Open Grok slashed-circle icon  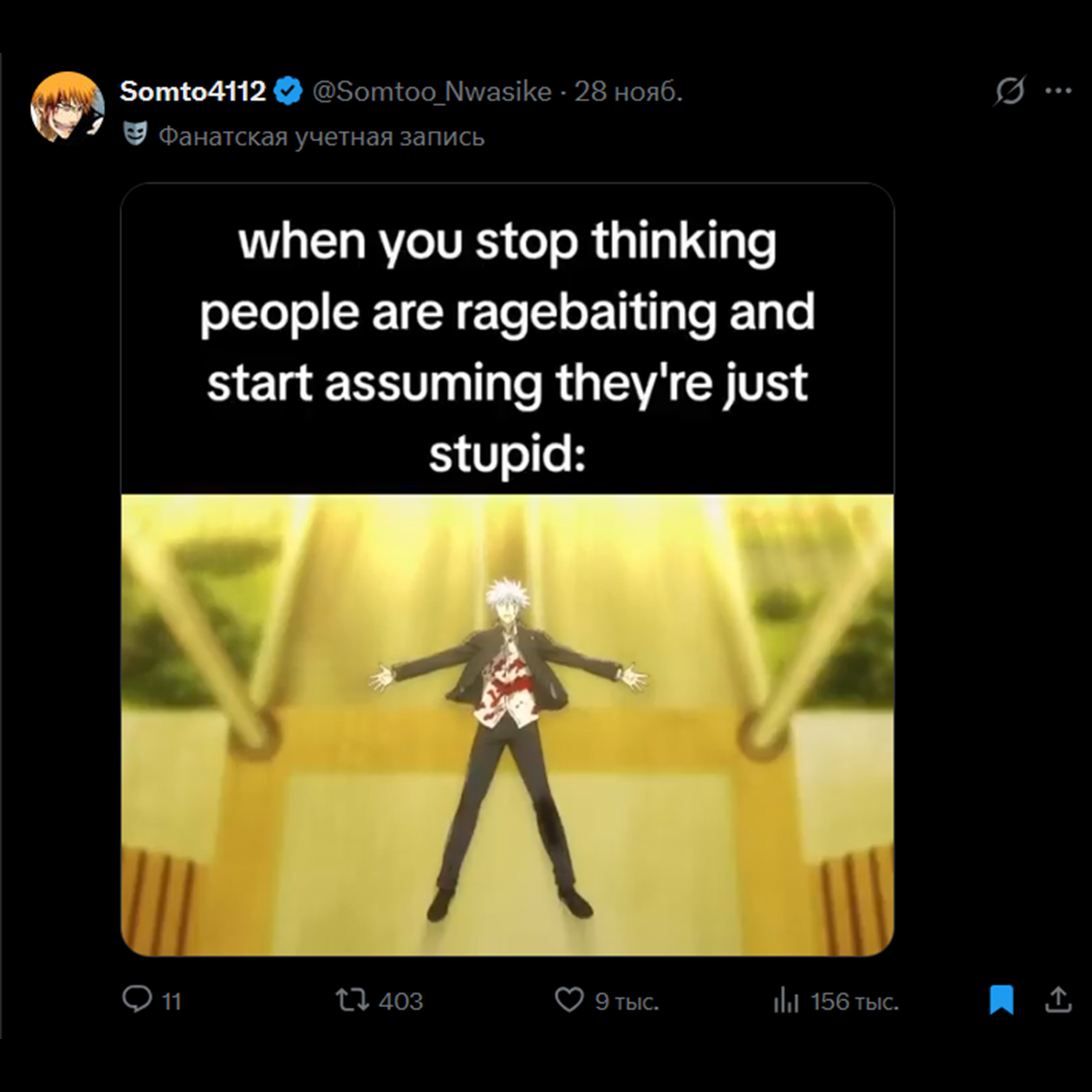[1010, 90]
